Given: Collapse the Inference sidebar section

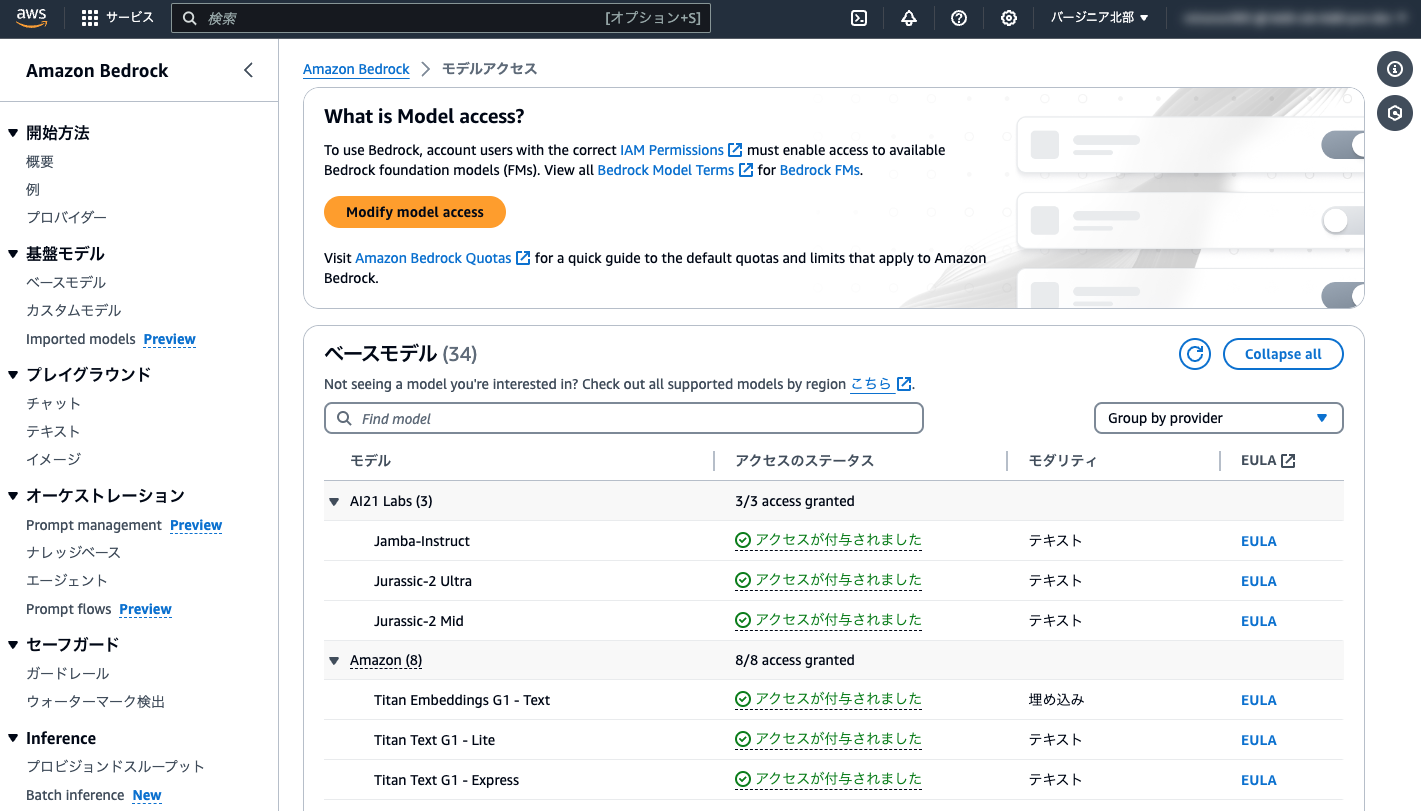Looking at the screenshot, I should (13, 739).
